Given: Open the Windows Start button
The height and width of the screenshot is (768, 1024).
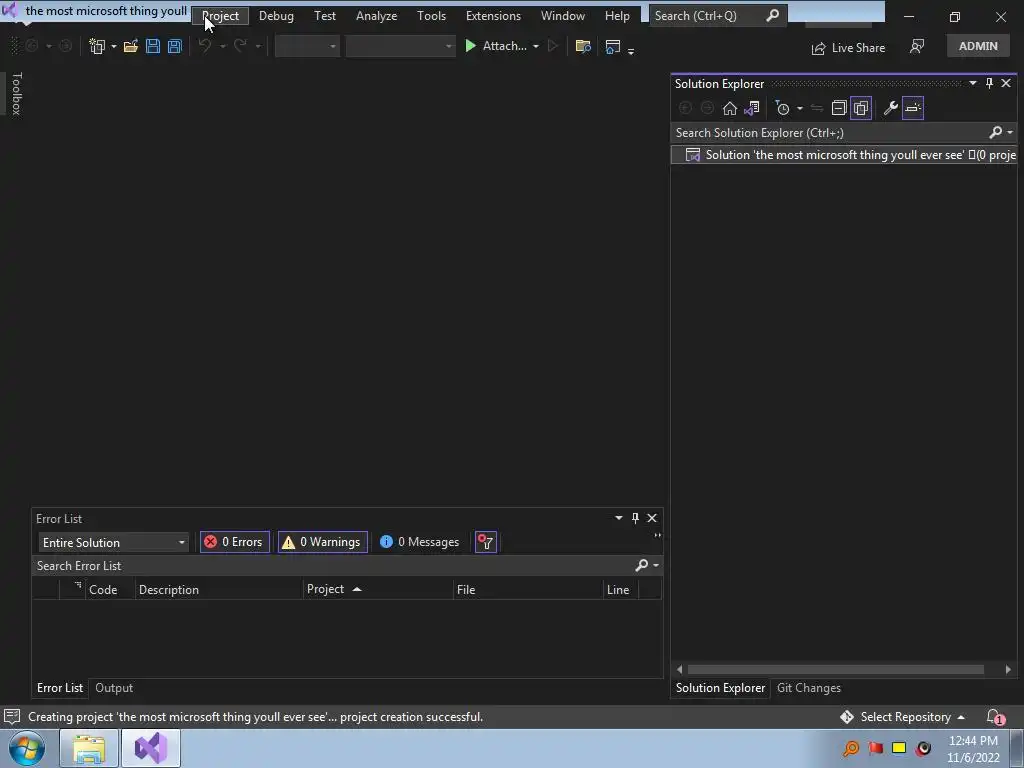Looking at the screenshot, I should (26, 748).
